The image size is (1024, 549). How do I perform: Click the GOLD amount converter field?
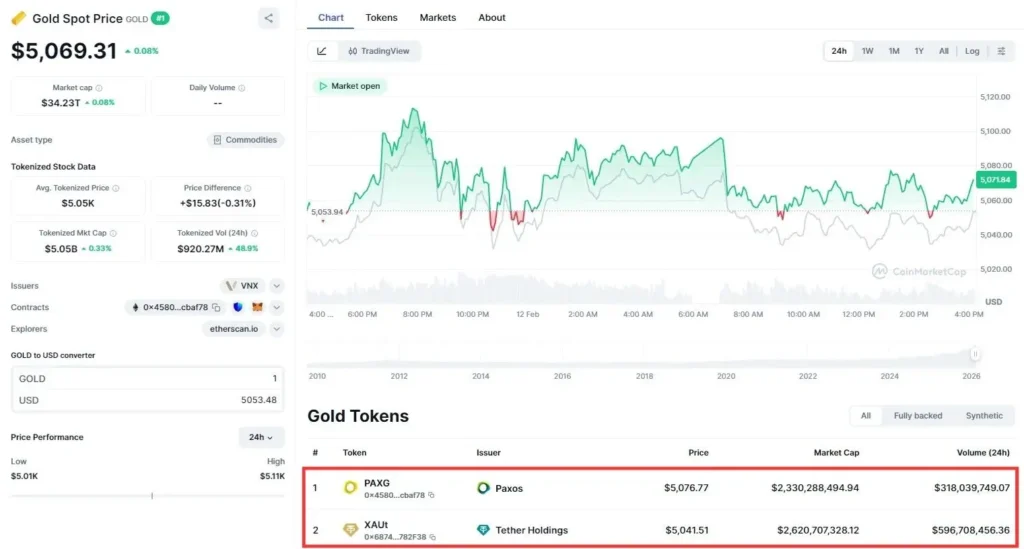tap(147, 379)
